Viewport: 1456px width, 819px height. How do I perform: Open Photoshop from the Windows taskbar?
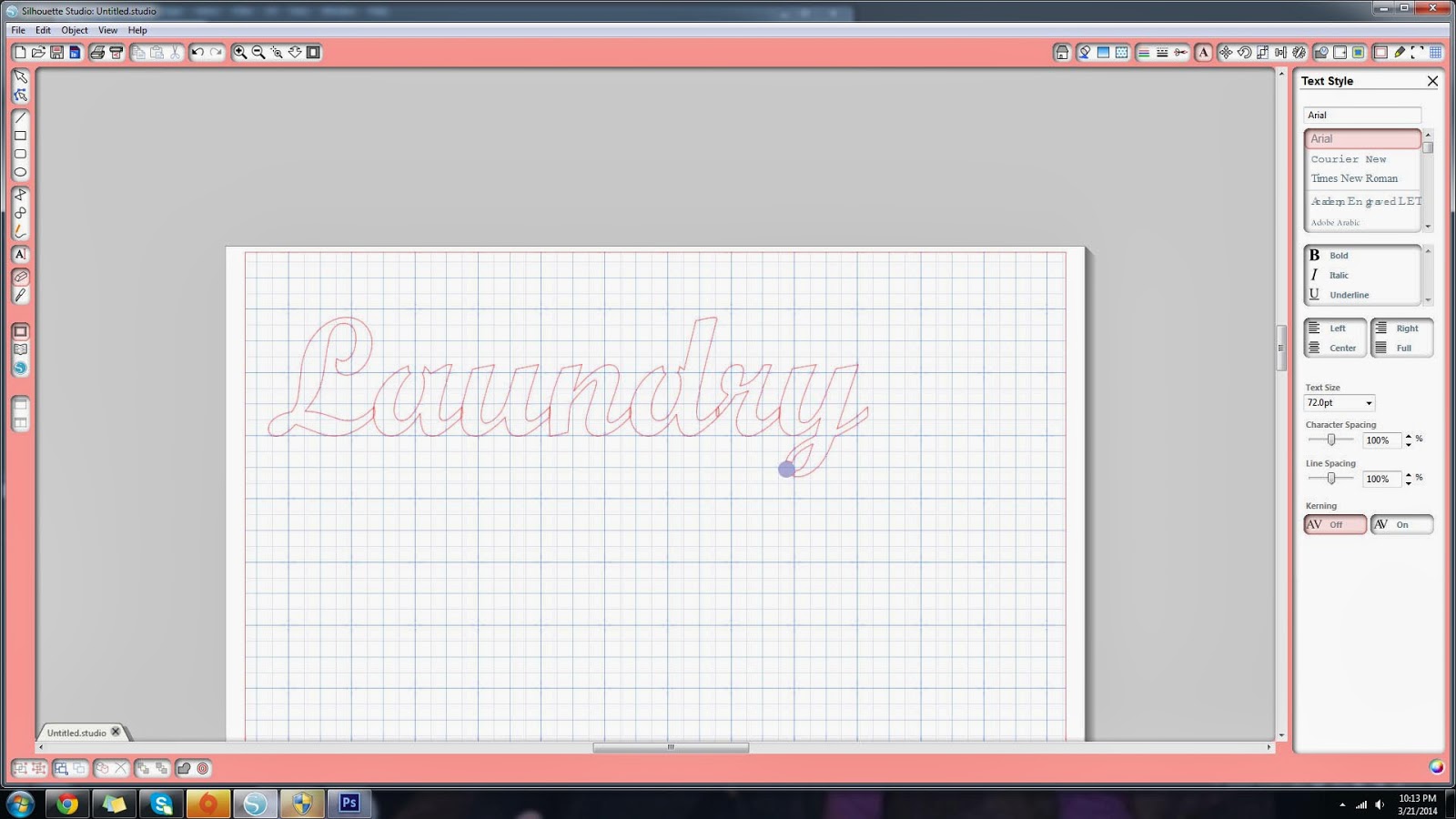point(349,803)
